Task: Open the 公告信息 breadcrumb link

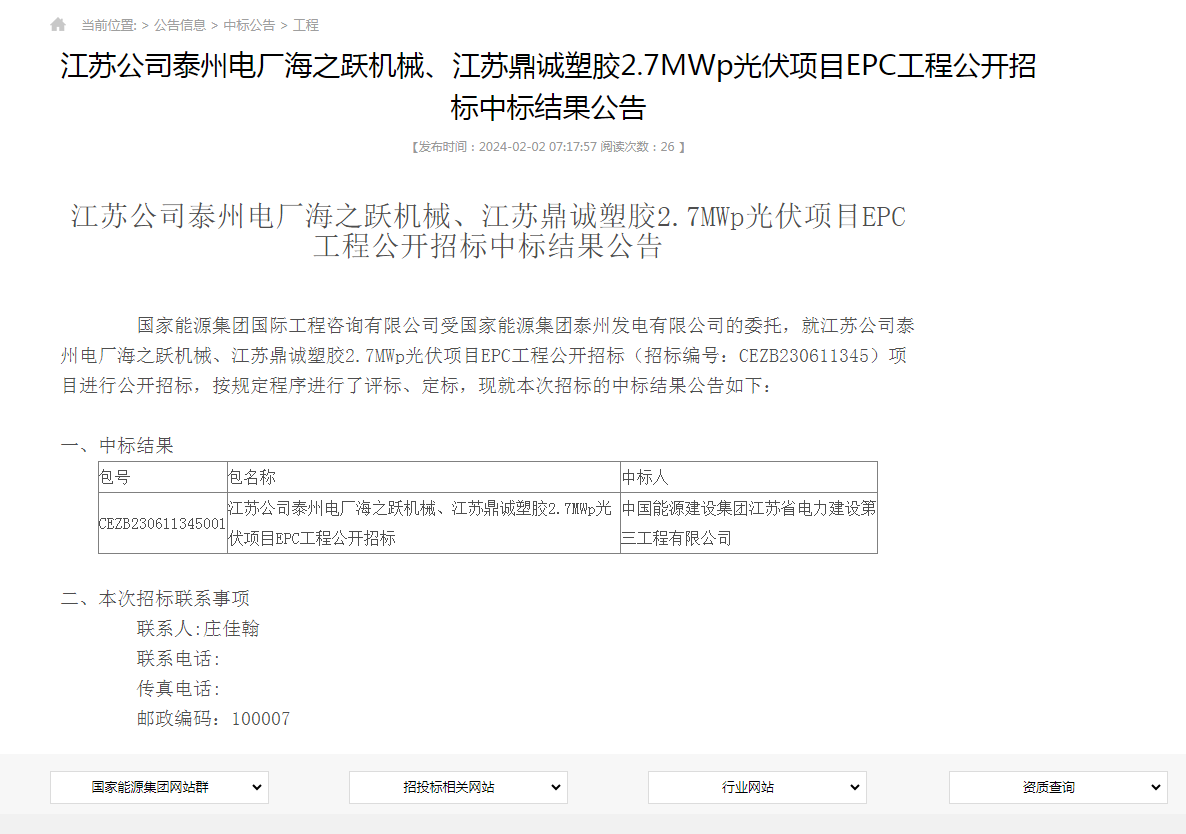Action: [180, 25]
